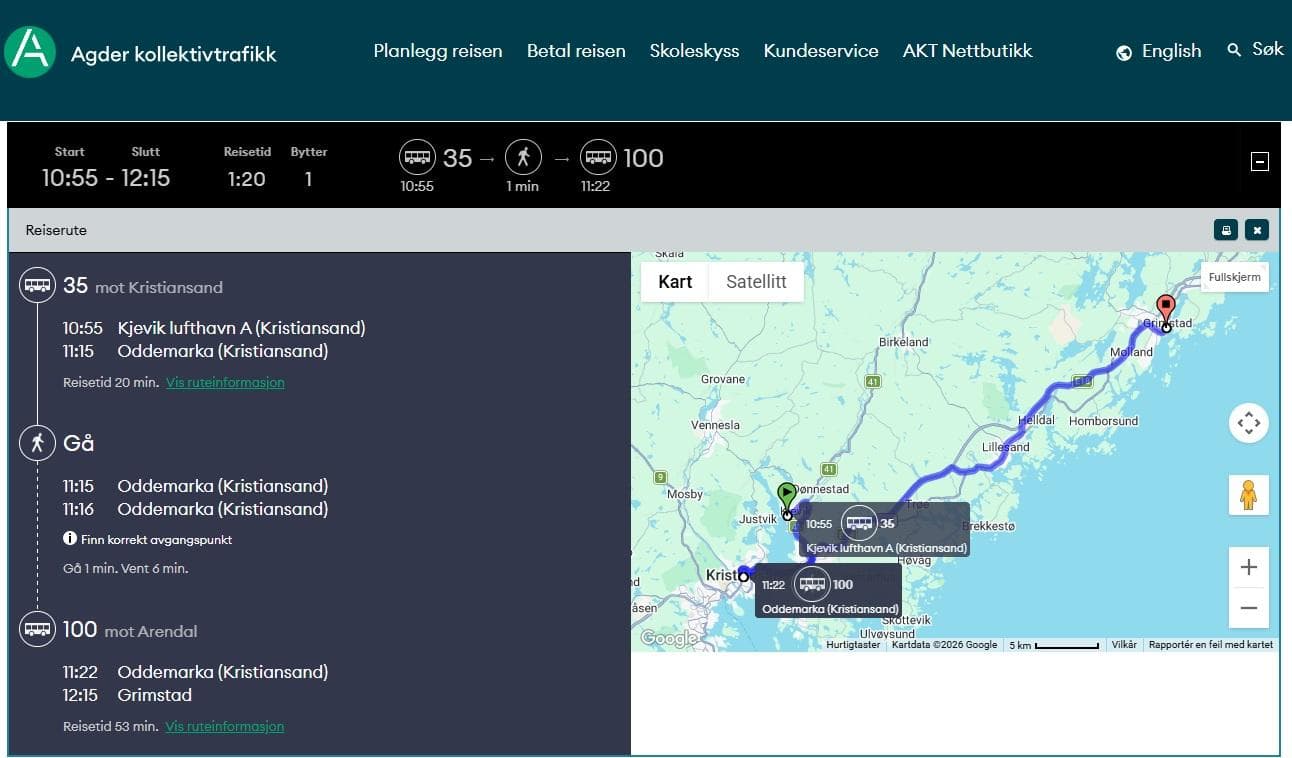Open the Planlegg reisen menu

point(438,51)
